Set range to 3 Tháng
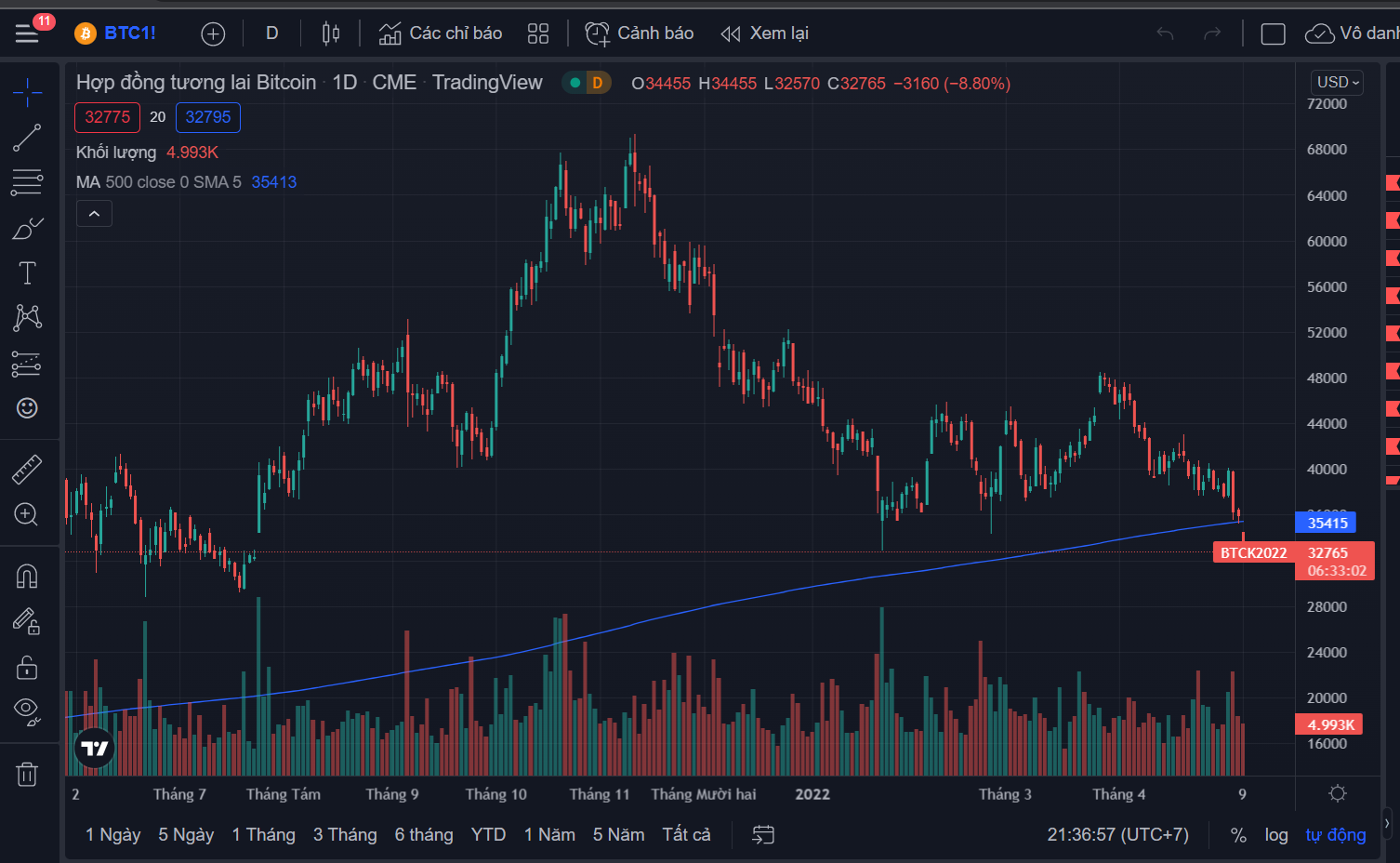1400x863 pixels. pos(345,835)
